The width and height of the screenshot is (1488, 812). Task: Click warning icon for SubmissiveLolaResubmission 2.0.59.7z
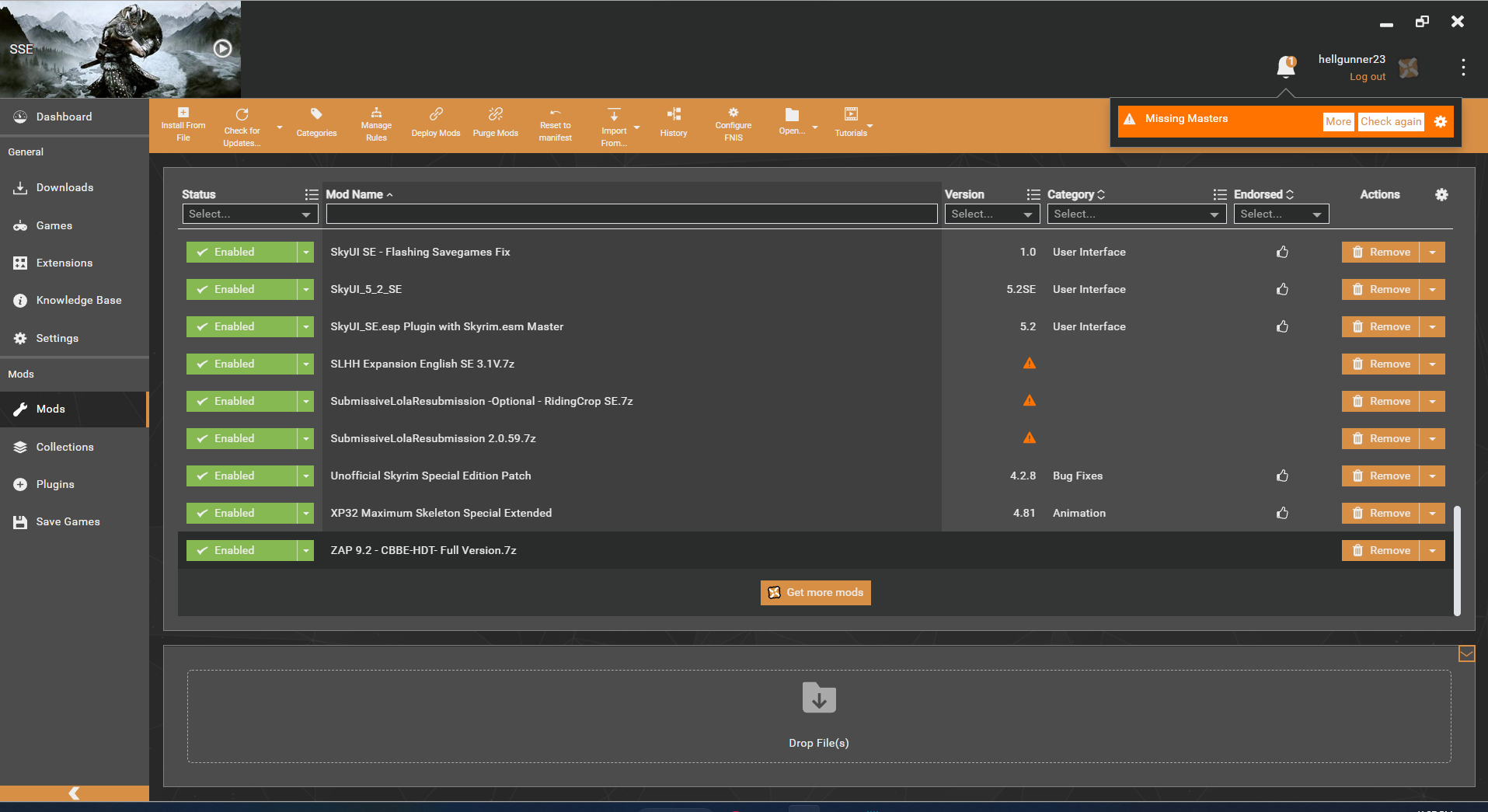pos(1030,437)
